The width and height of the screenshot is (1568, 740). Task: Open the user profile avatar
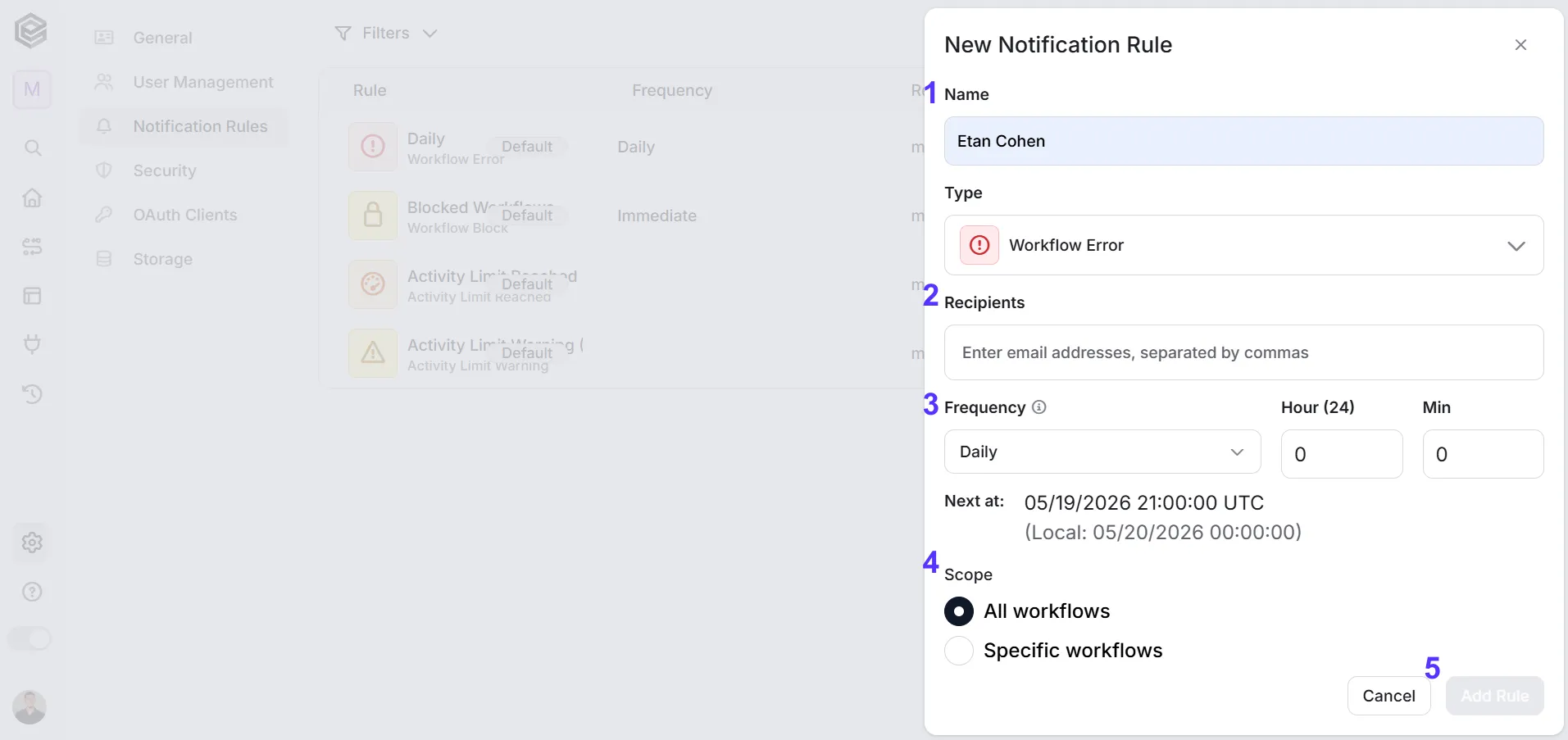pyautogui.click(x=30, y=707)
